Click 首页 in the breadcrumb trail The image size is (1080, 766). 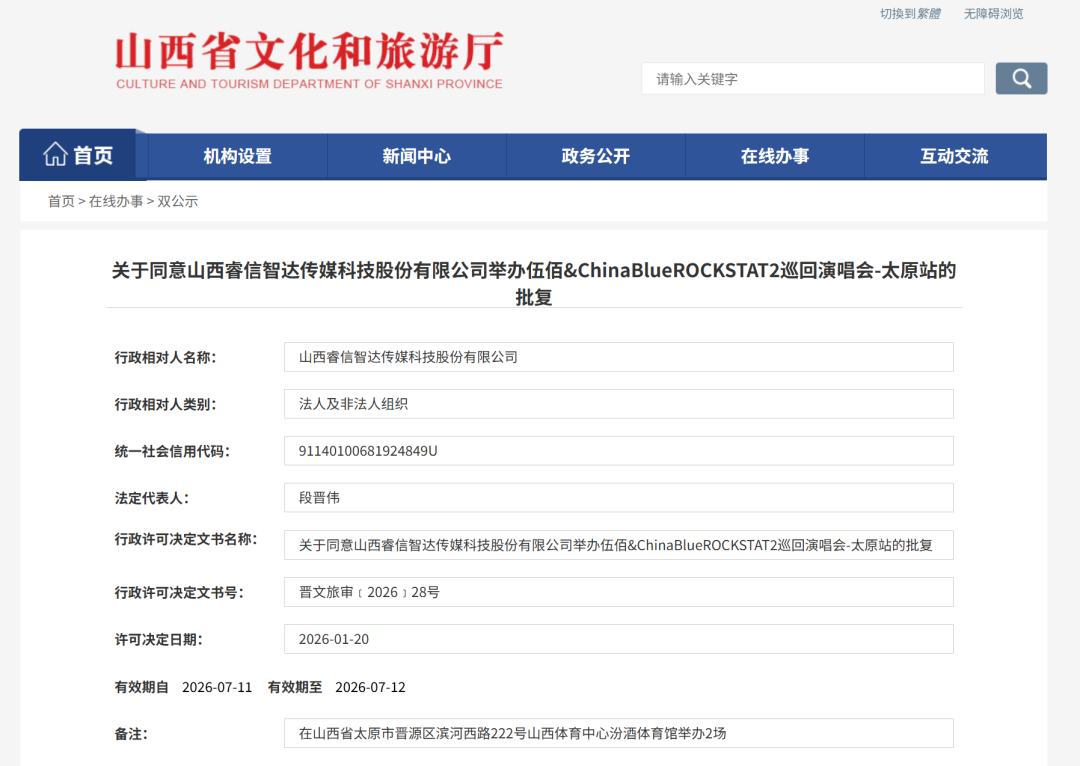point(61,201)
